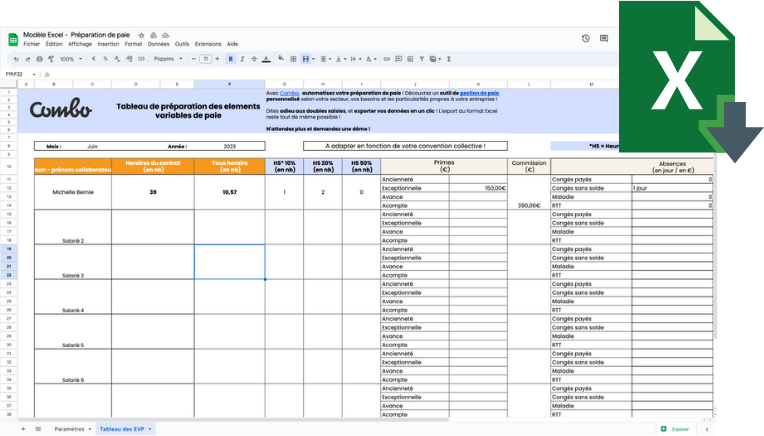Star the document with the star icon

(141, 35)
